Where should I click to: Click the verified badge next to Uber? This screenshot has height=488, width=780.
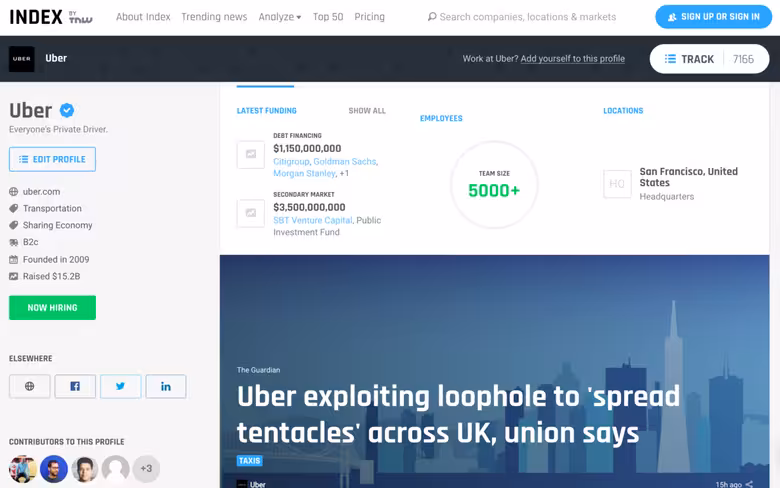(x=67, y=110)
